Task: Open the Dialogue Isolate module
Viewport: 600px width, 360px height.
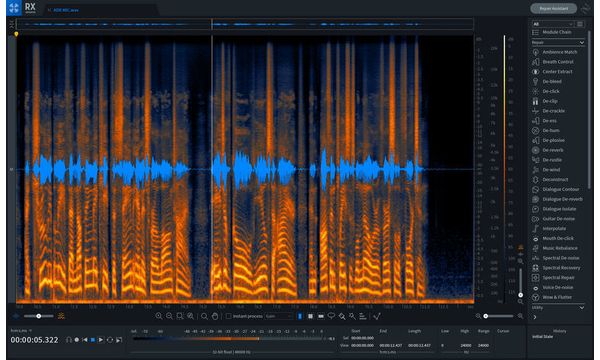Action: 554,209
